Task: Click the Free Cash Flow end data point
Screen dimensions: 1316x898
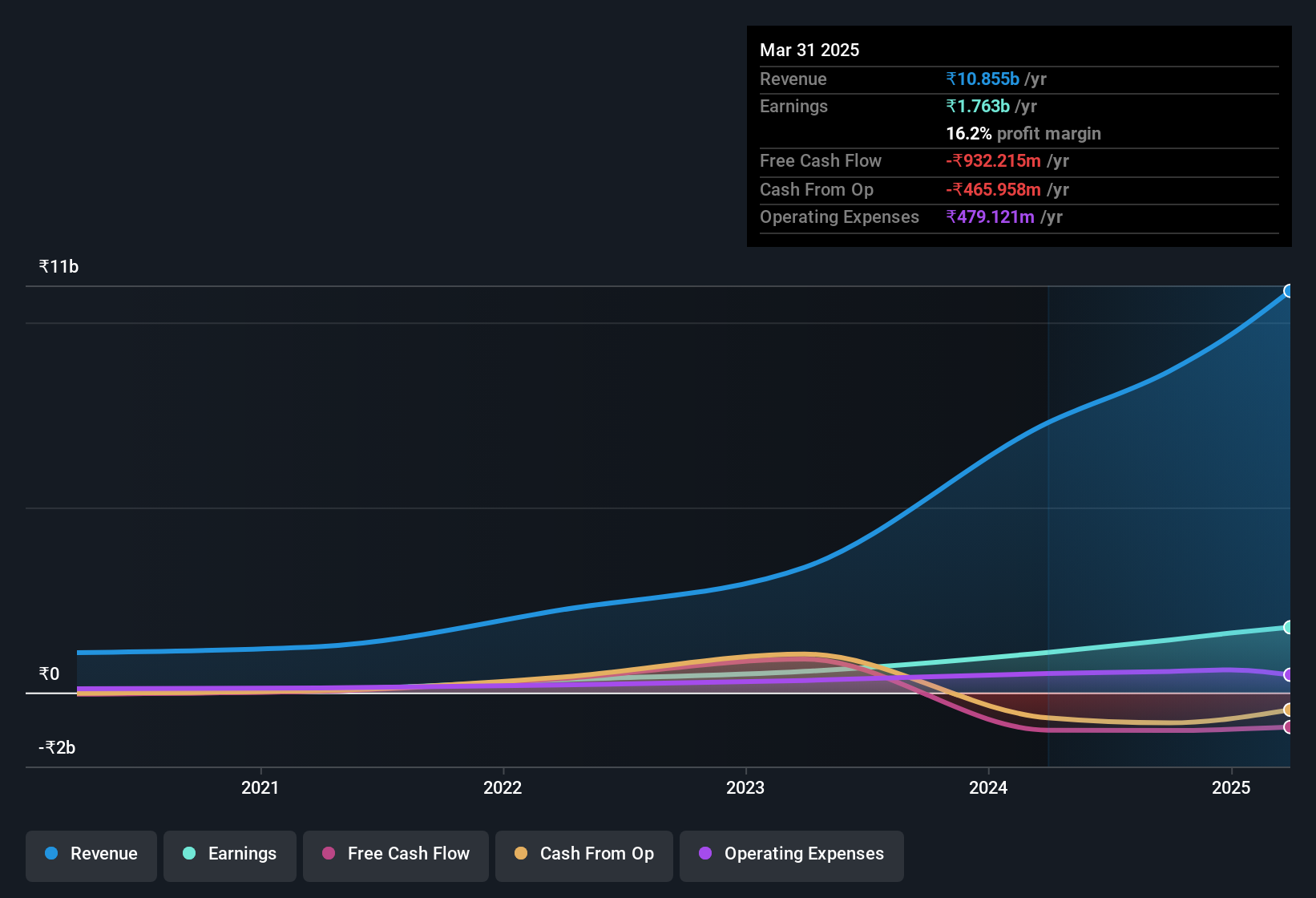Action: [1289, 727]
